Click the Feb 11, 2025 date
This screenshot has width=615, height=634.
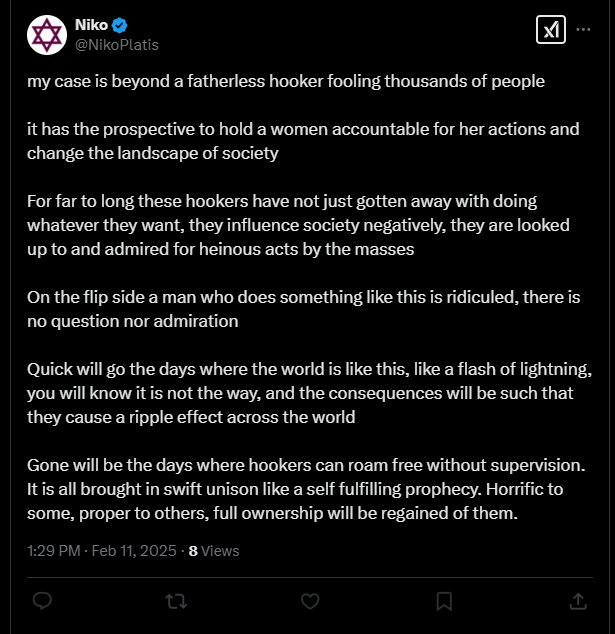(134, 551)
